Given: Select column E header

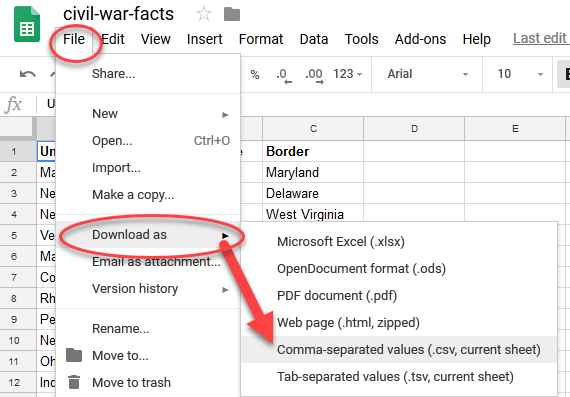Looking at the screenshot, I should [515, 129].
